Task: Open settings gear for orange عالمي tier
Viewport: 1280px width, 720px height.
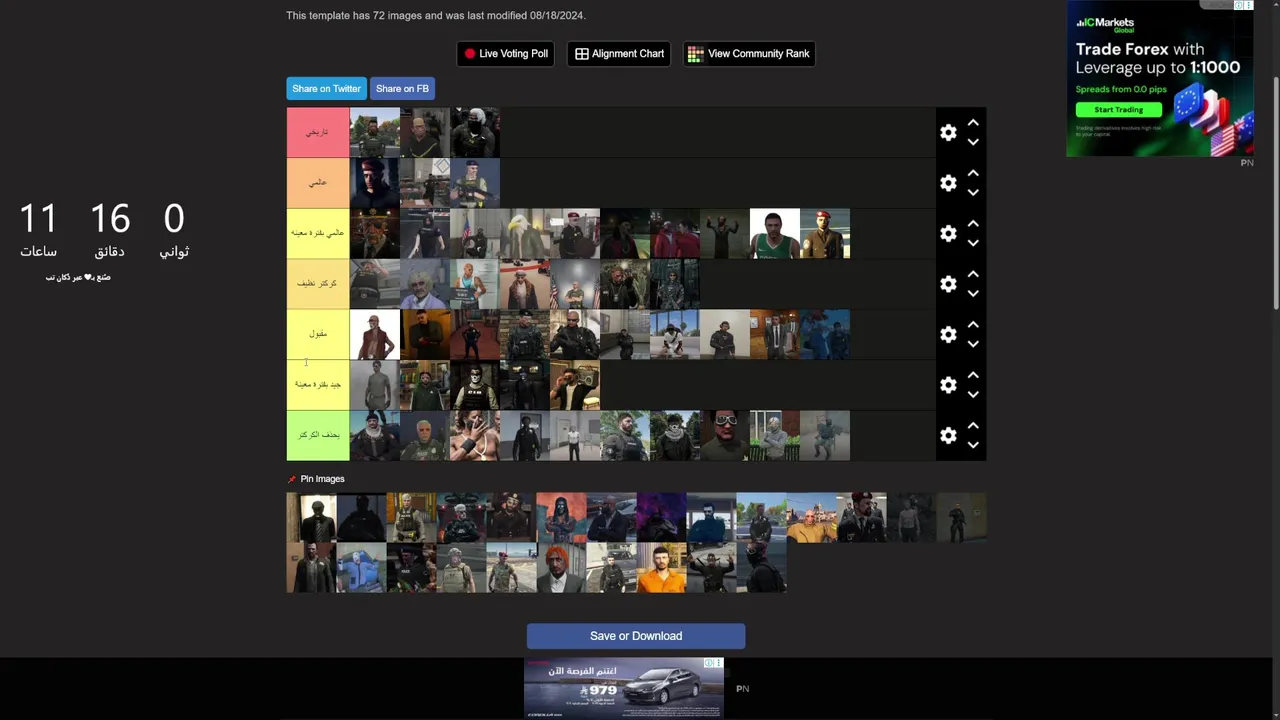Action: coord(948,183)
